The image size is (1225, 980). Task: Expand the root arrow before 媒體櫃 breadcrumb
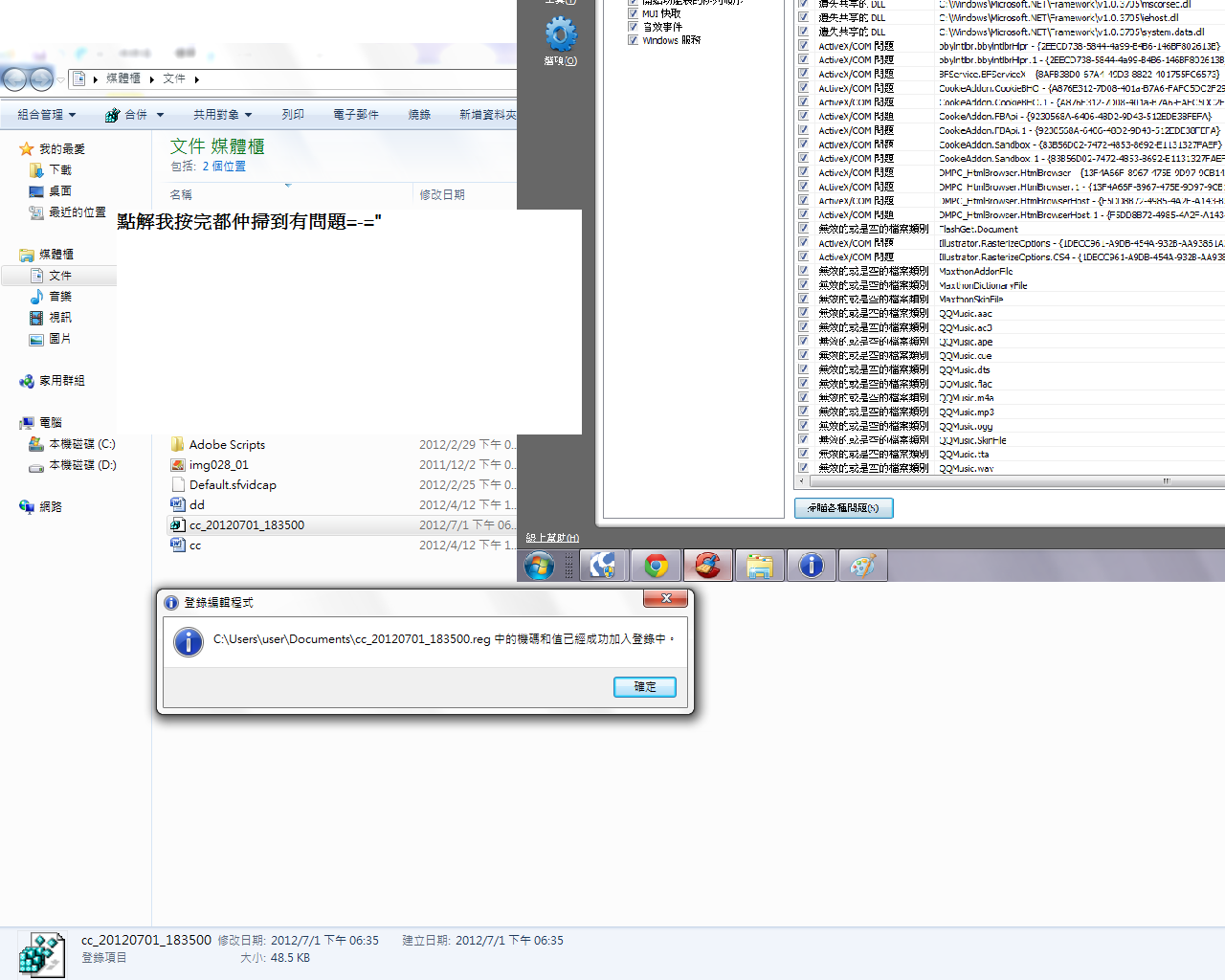tap(96, 79)
